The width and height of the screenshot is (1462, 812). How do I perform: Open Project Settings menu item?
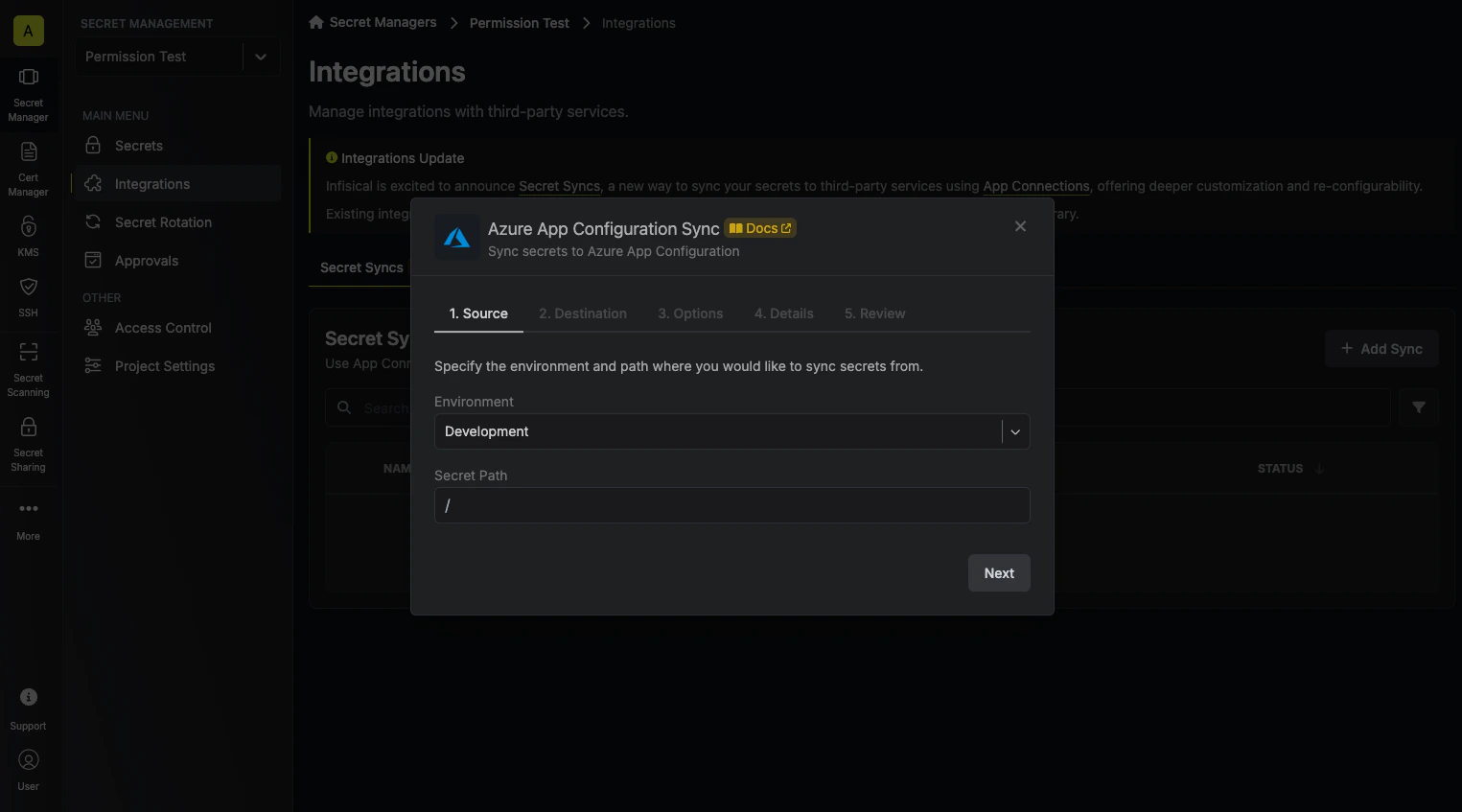[176, 366]
